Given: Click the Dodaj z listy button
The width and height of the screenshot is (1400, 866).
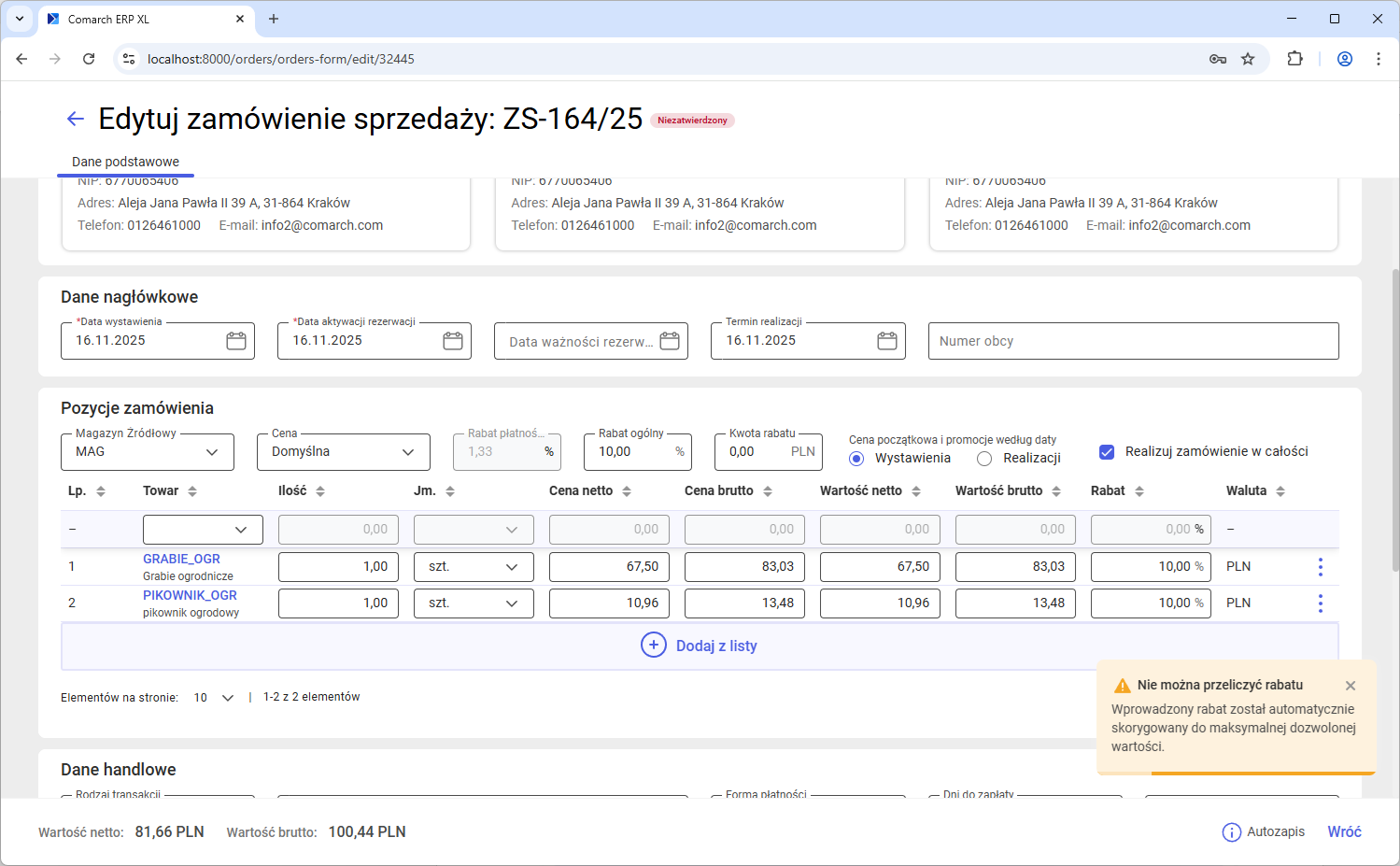Looking at the screenshot, I should (700, 646).
